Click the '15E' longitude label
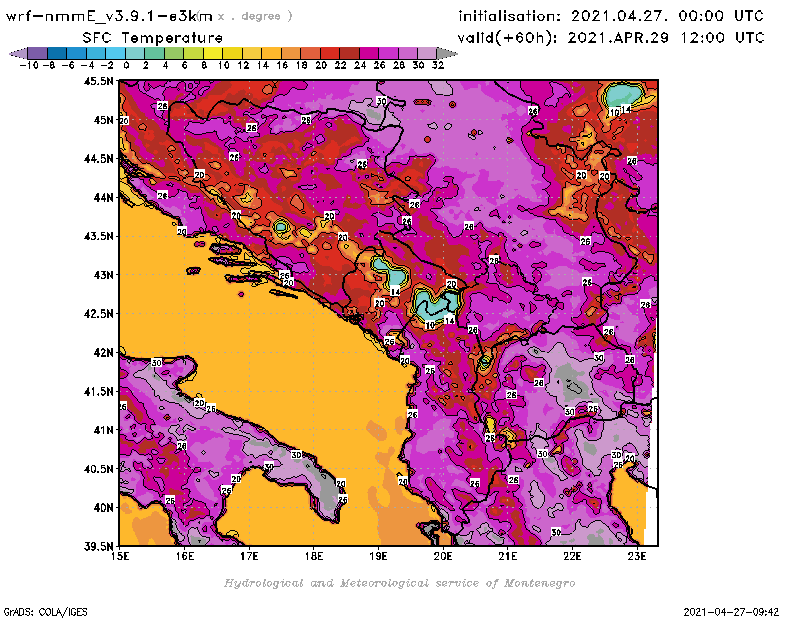The height and width of the screenshot is (618, 800). (x=120, y=556)
